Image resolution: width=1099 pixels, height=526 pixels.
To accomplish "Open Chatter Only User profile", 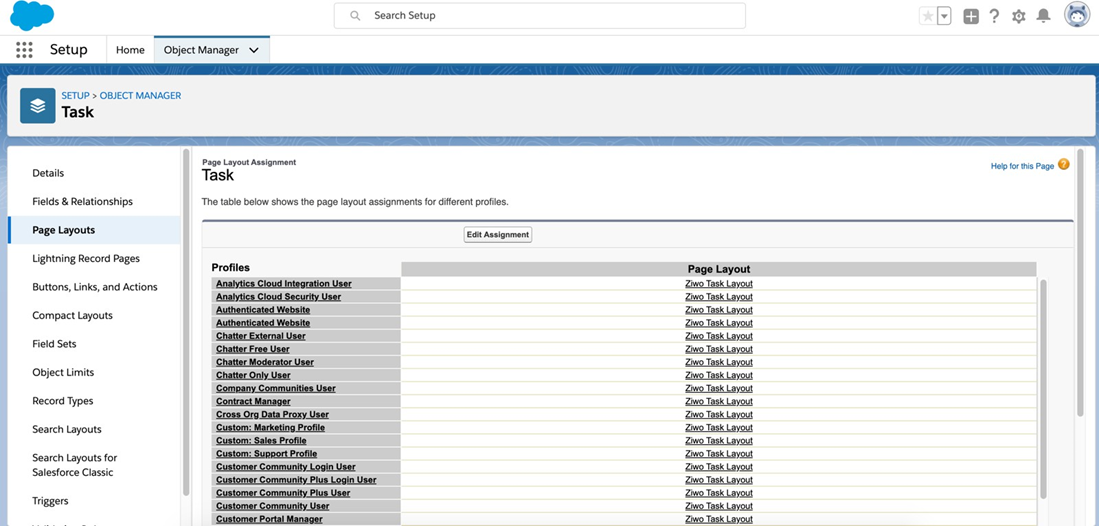I will pyautogui.click(x=253, y=375).
